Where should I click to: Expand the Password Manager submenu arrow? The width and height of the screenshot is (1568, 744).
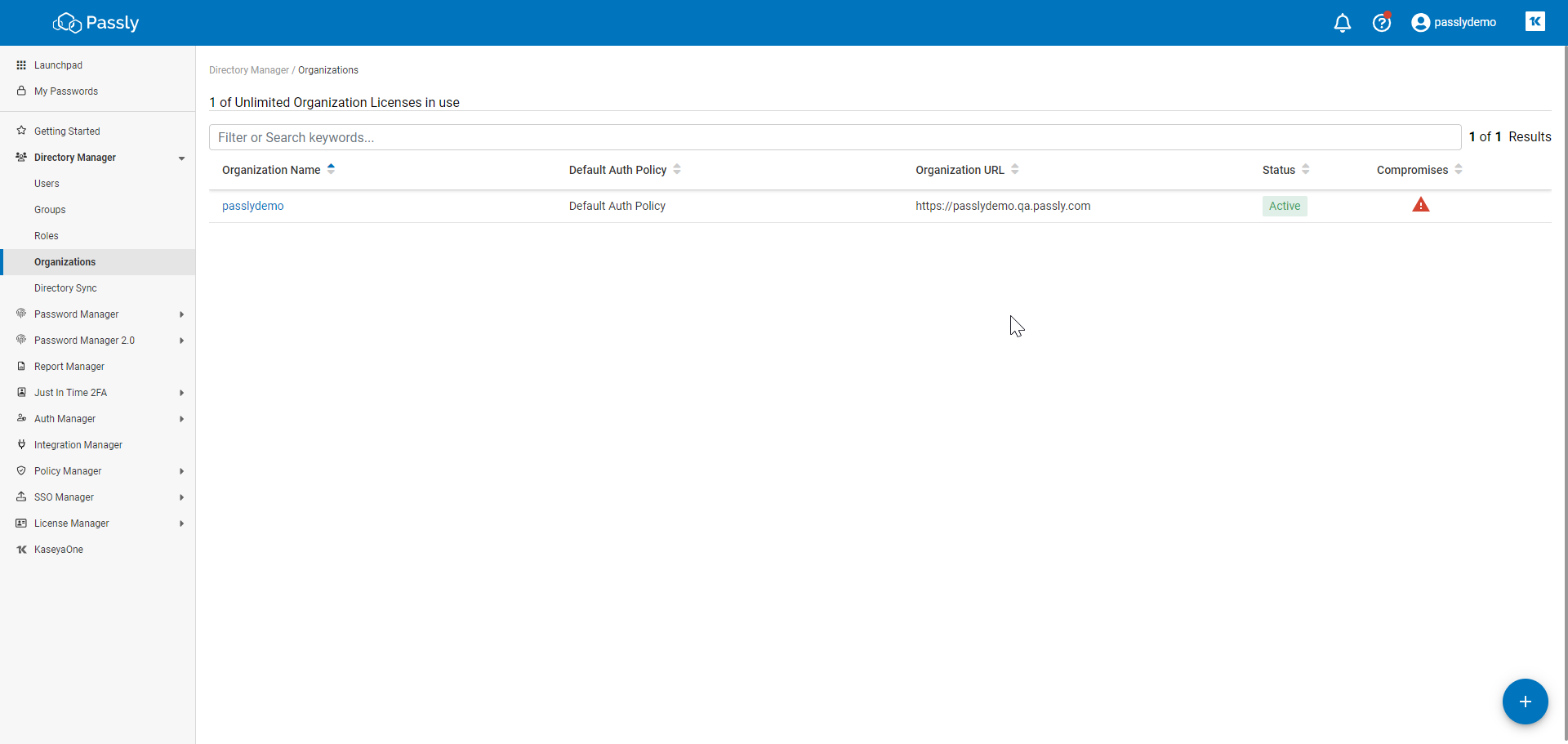181,314
